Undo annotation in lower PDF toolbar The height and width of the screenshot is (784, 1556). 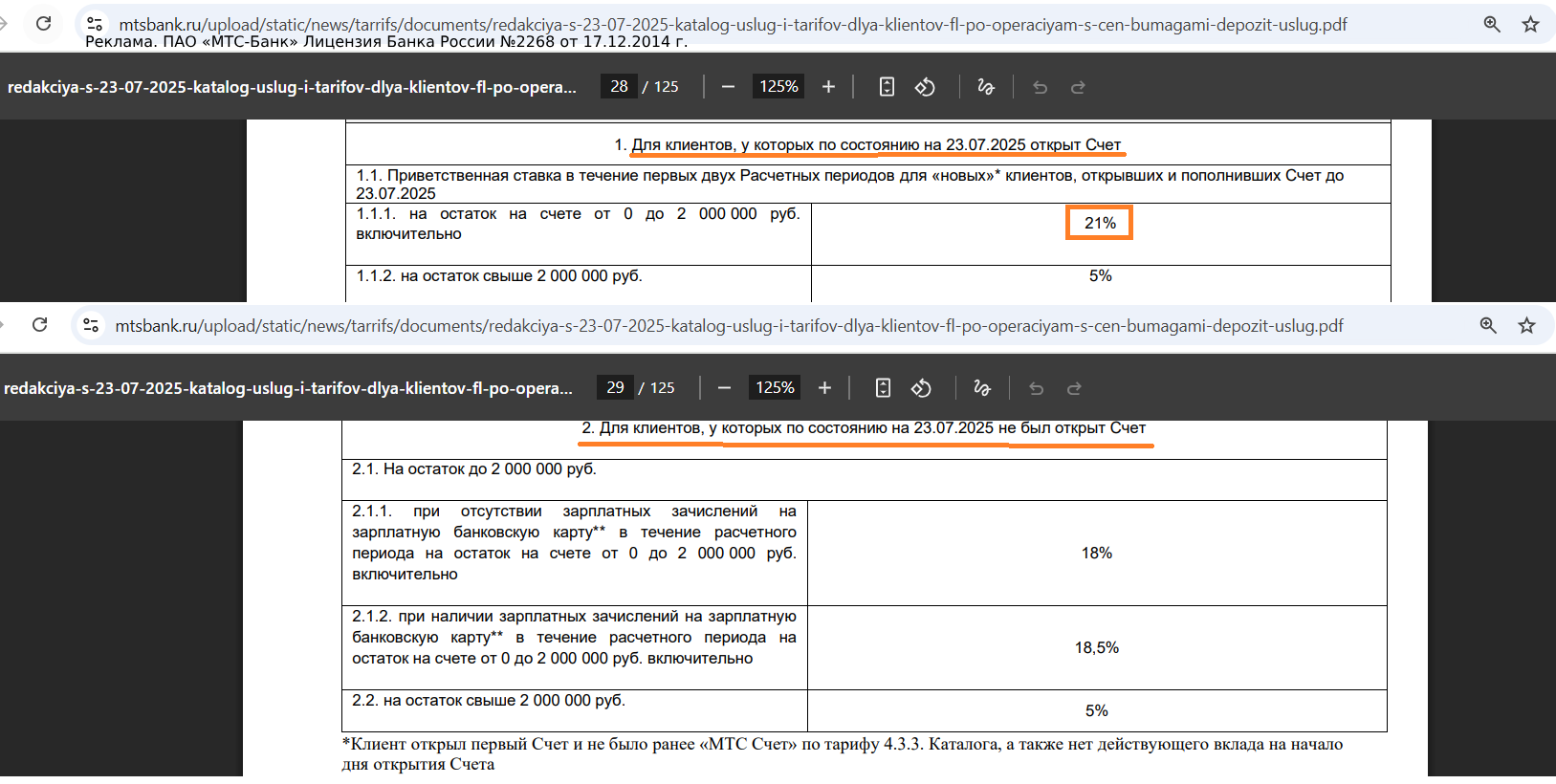[x=1036, y=388]
